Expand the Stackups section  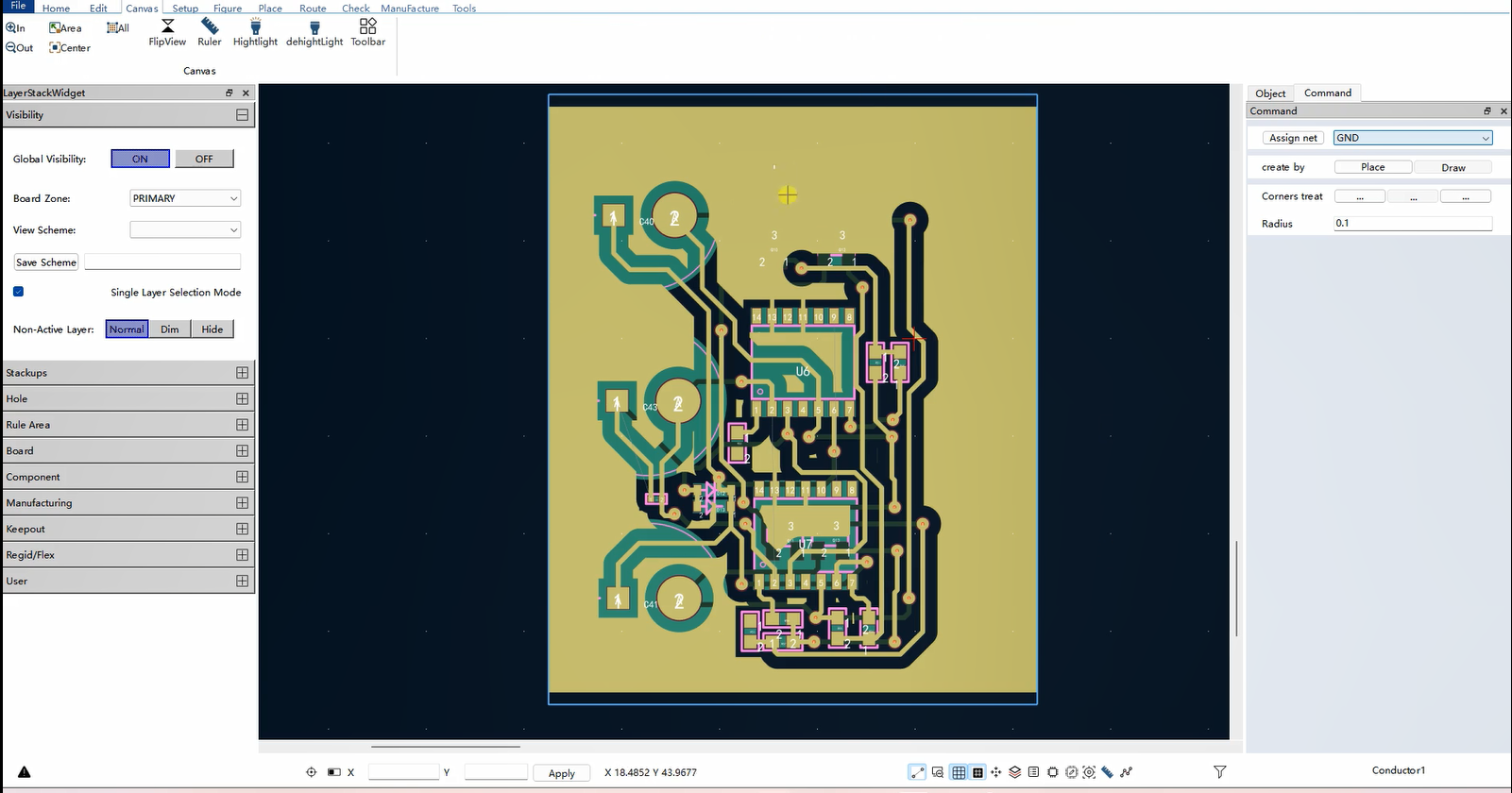pos(242,373)
